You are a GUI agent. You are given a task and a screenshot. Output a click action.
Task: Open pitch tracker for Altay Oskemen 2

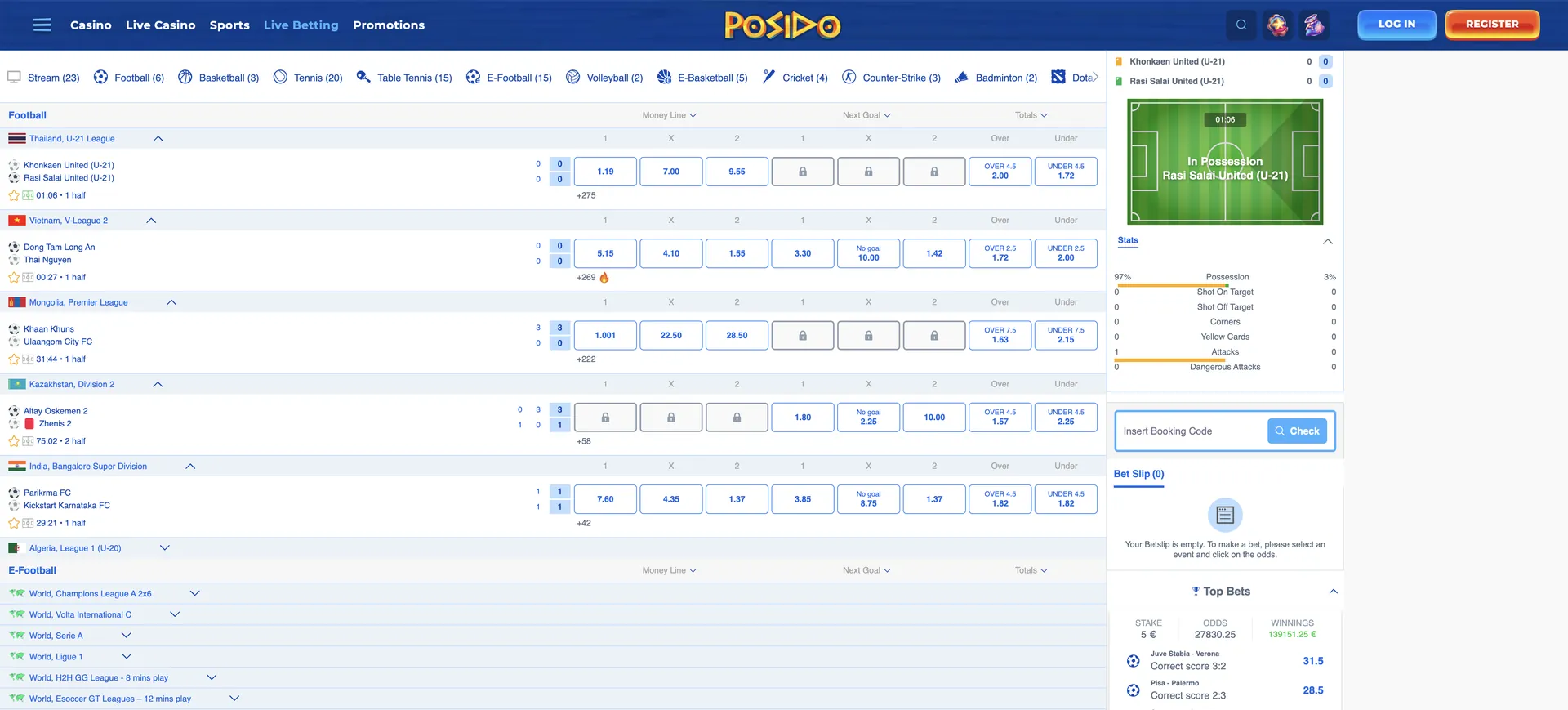tap(28, 441)
